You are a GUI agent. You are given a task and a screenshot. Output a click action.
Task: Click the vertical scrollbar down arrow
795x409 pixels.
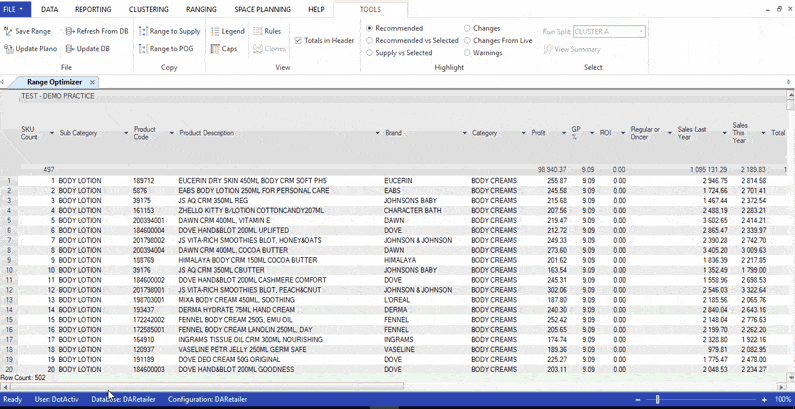(x=789, y=377)
